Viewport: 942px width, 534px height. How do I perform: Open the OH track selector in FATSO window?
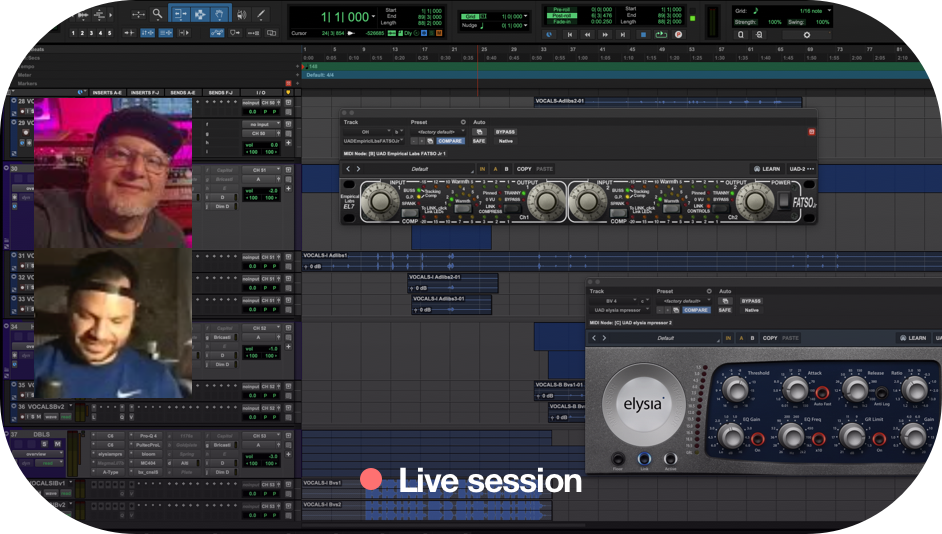[x=365, y=132]
